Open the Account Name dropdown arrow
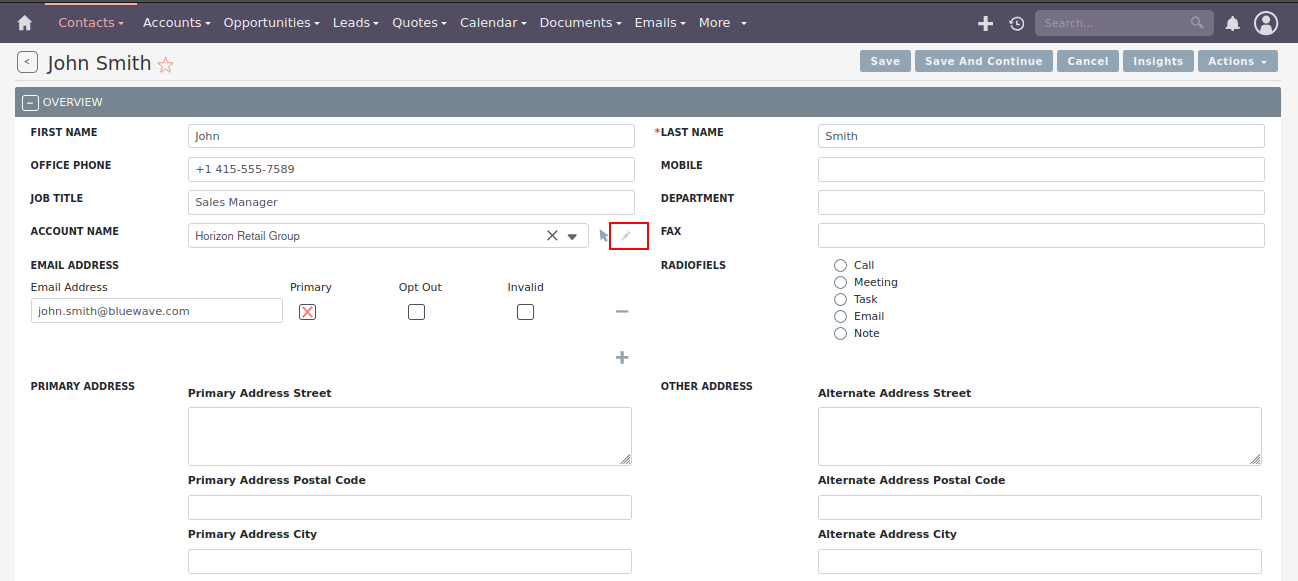The width and height of the screenshot is (1298, 581). tap(573, 237)
